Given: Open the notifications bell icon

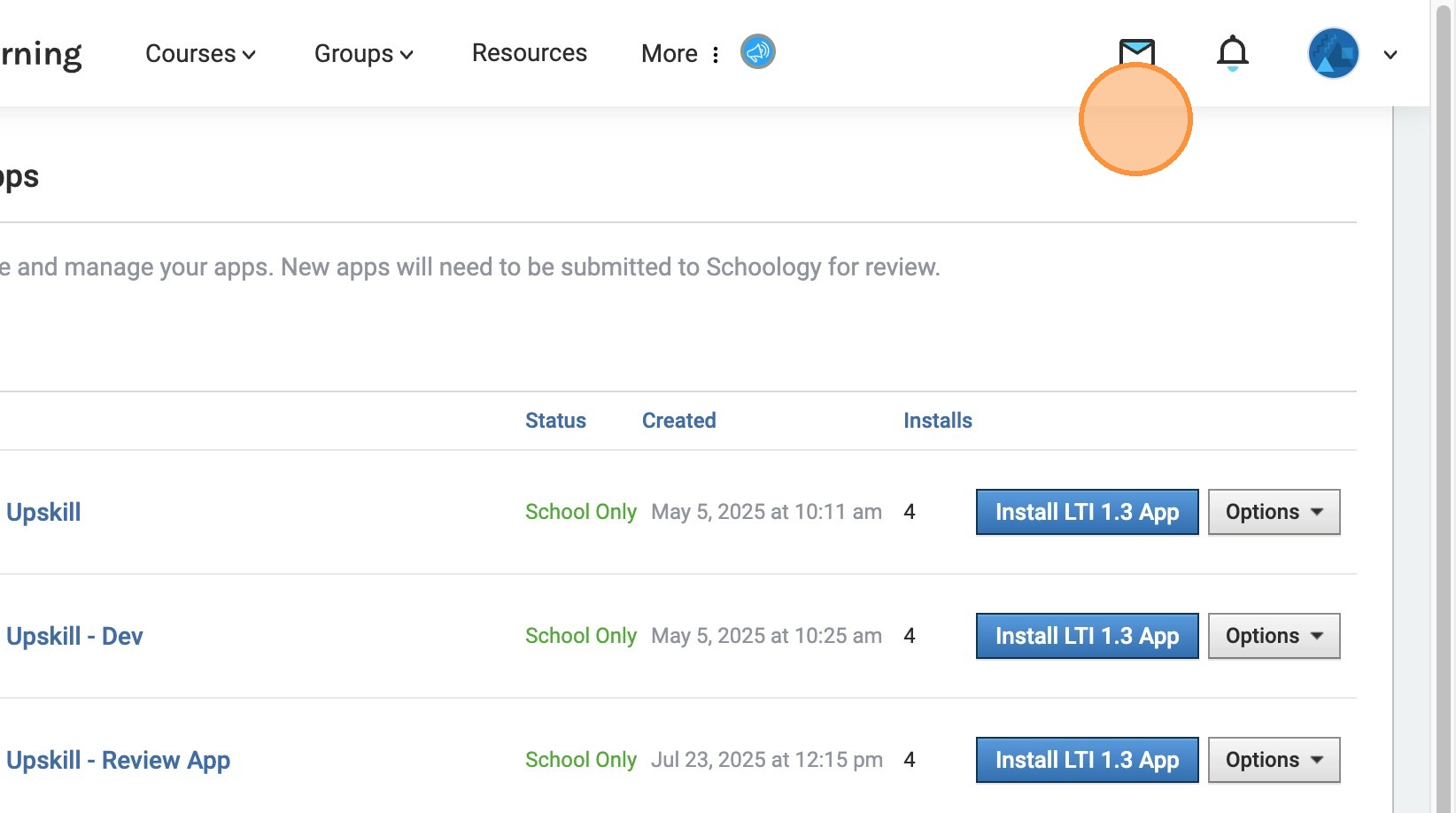Looking at the screenshot, I should coord(1232,53).
